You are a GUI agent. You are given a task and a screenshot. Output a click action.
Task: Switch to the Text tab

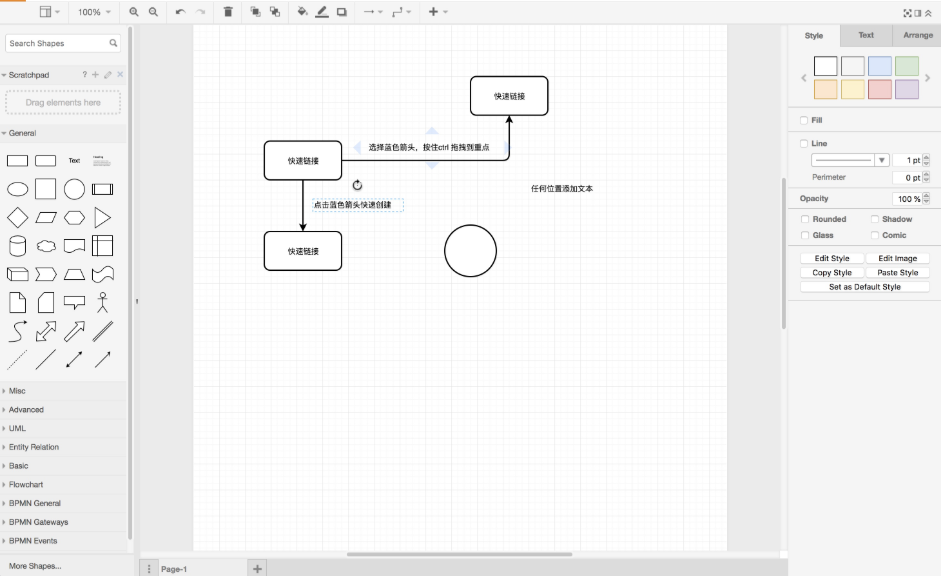[x=865, y=35]
